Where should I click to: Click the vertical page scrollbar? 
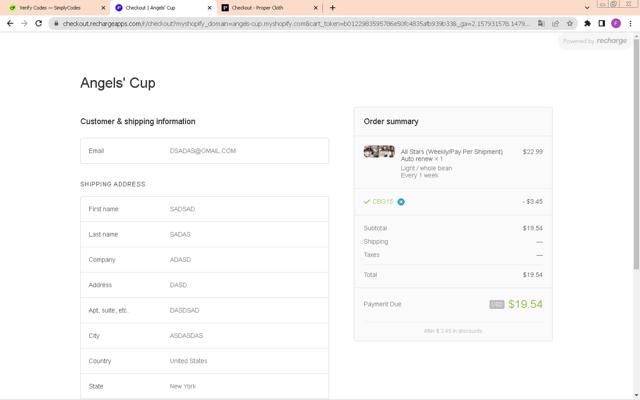[636, 155]
